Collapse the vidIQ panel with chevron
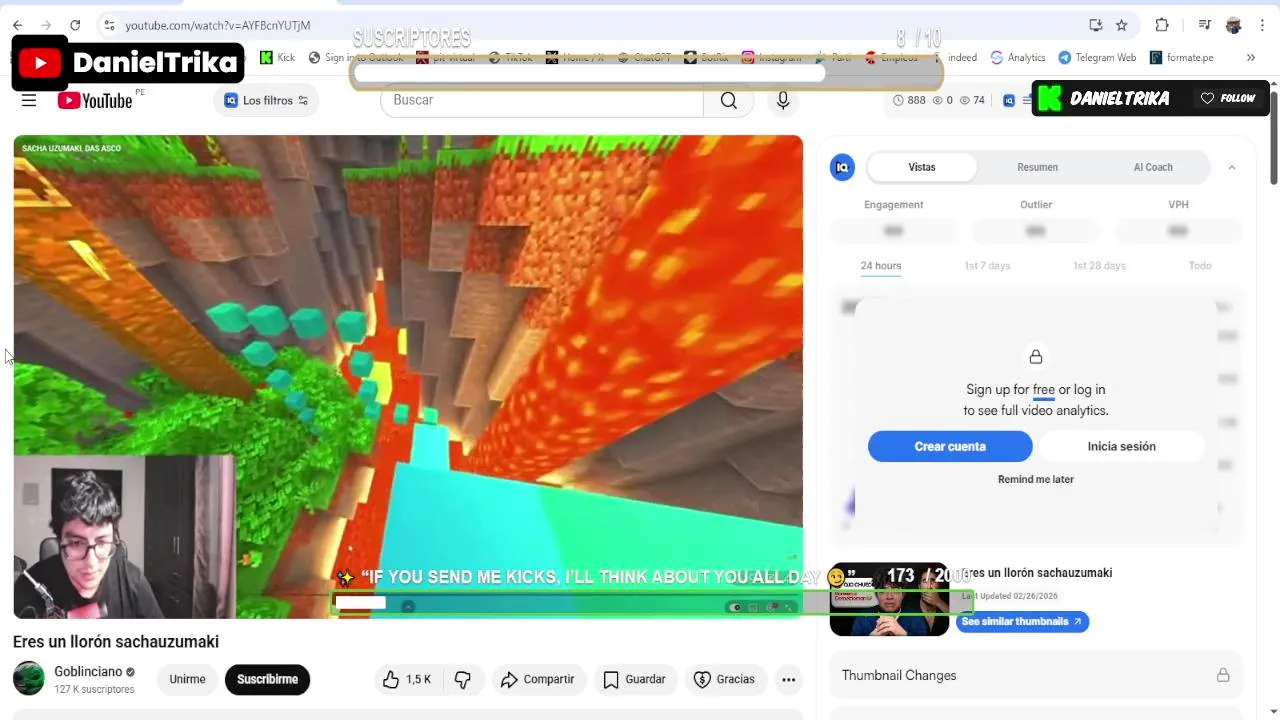Image resolution: width=1280 pixels, height=720 pixels. [x=1232, y=167]
